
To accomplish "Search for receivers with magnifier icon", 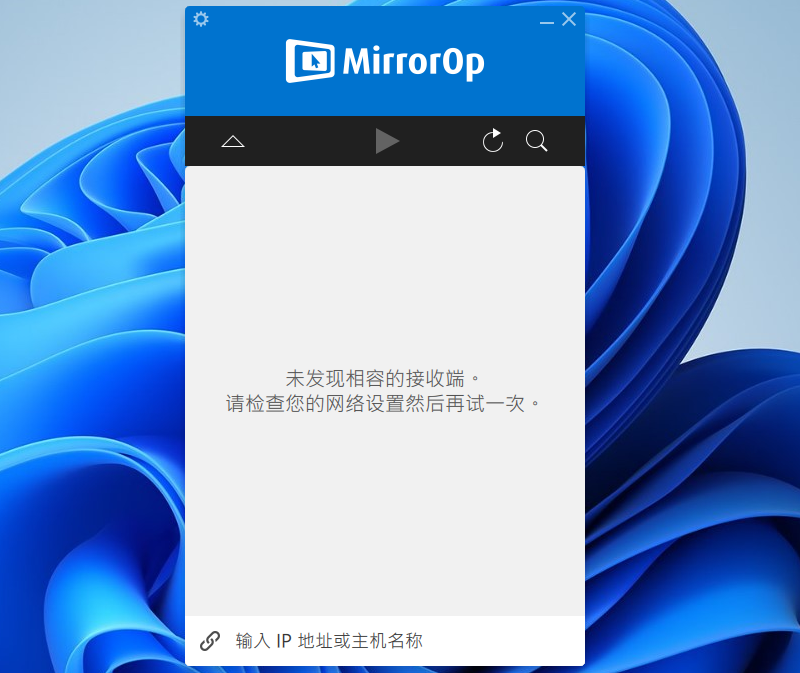I will click(x=536, y=141).
